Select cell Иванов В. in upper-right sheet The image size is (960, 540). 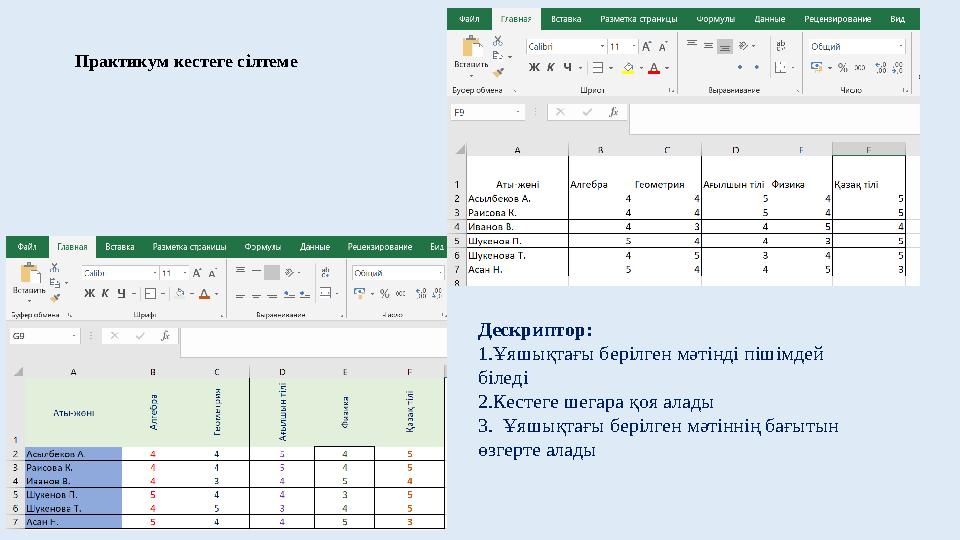click(517, 227)
